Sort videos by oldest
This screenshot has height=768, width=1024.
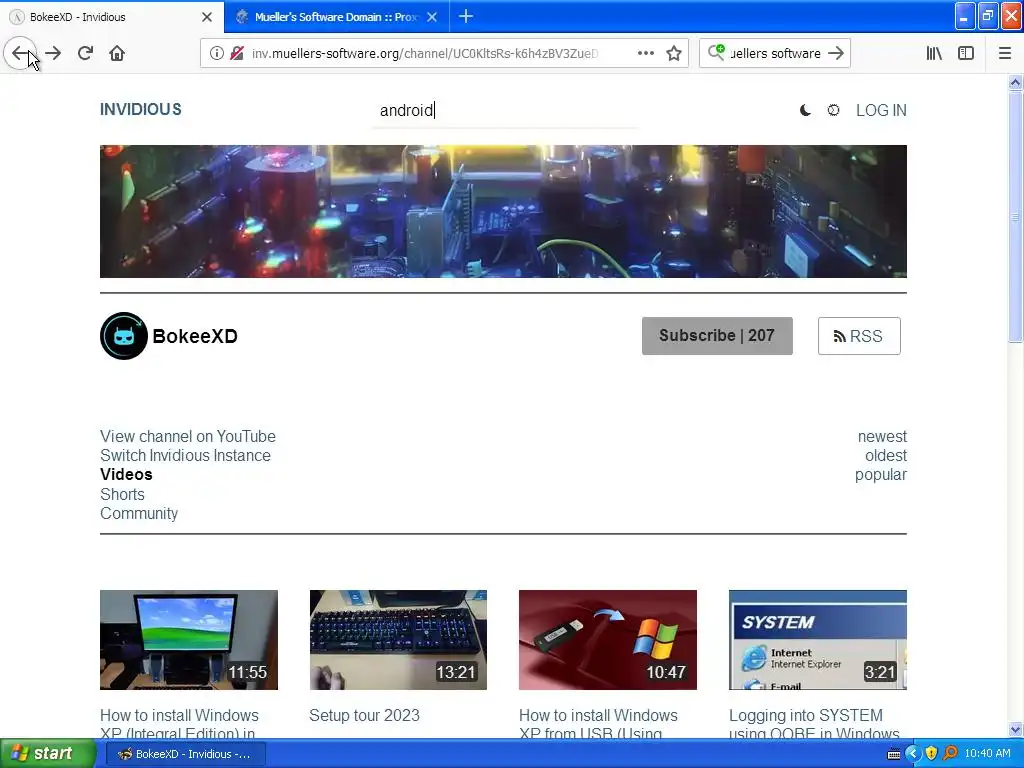[x=886, y=455]
